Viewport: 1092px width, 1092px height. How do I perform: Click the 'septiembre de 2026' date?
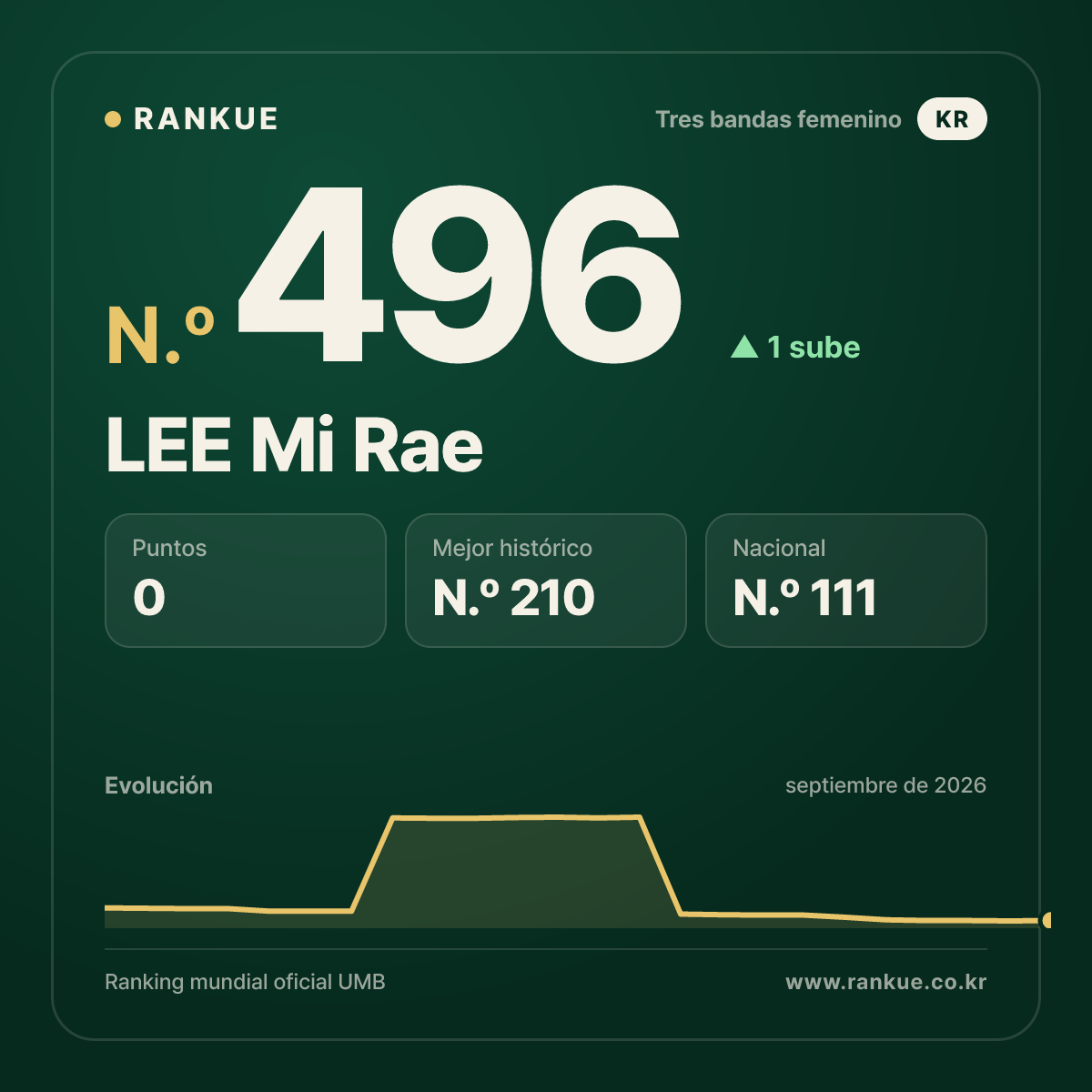tap(885, 785)
